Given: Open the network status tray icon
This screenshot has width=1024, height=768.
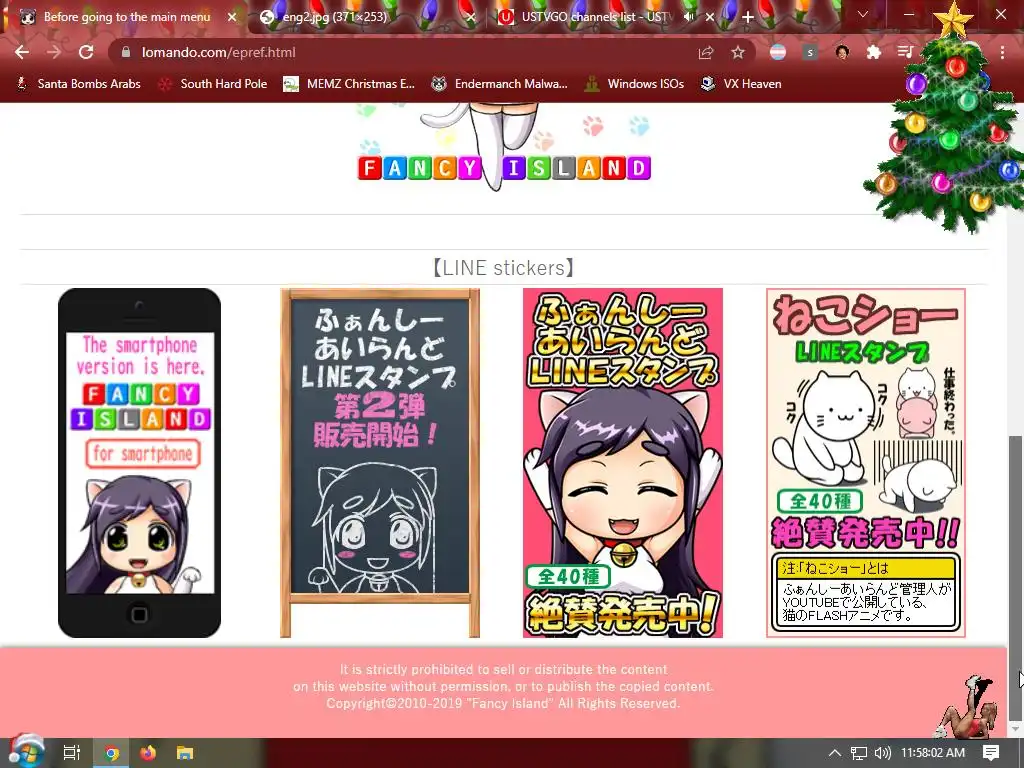Looking at the screenshot, I should tap(859, 753).
